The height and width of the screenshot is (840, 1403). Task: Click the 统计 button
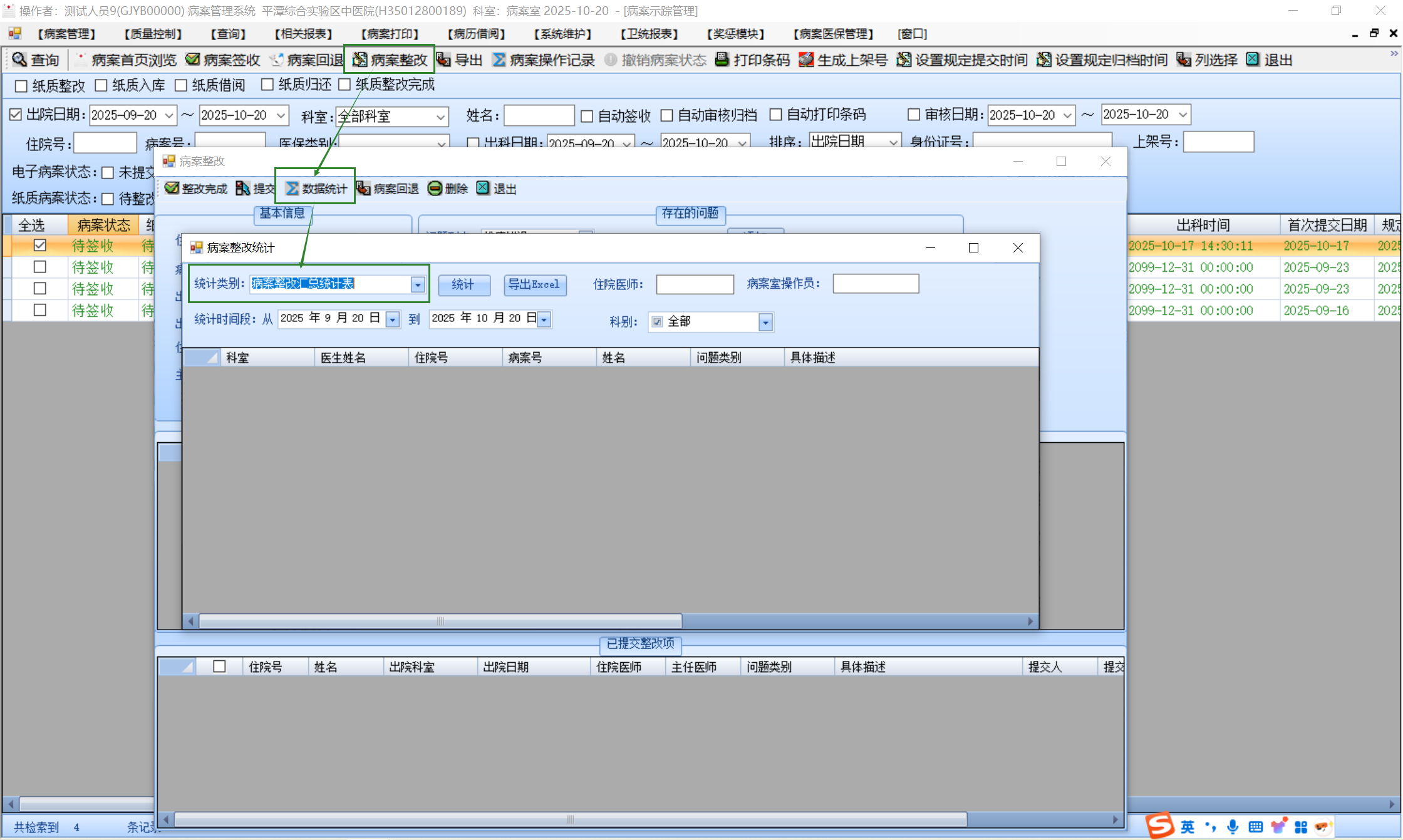pos(463,285)
